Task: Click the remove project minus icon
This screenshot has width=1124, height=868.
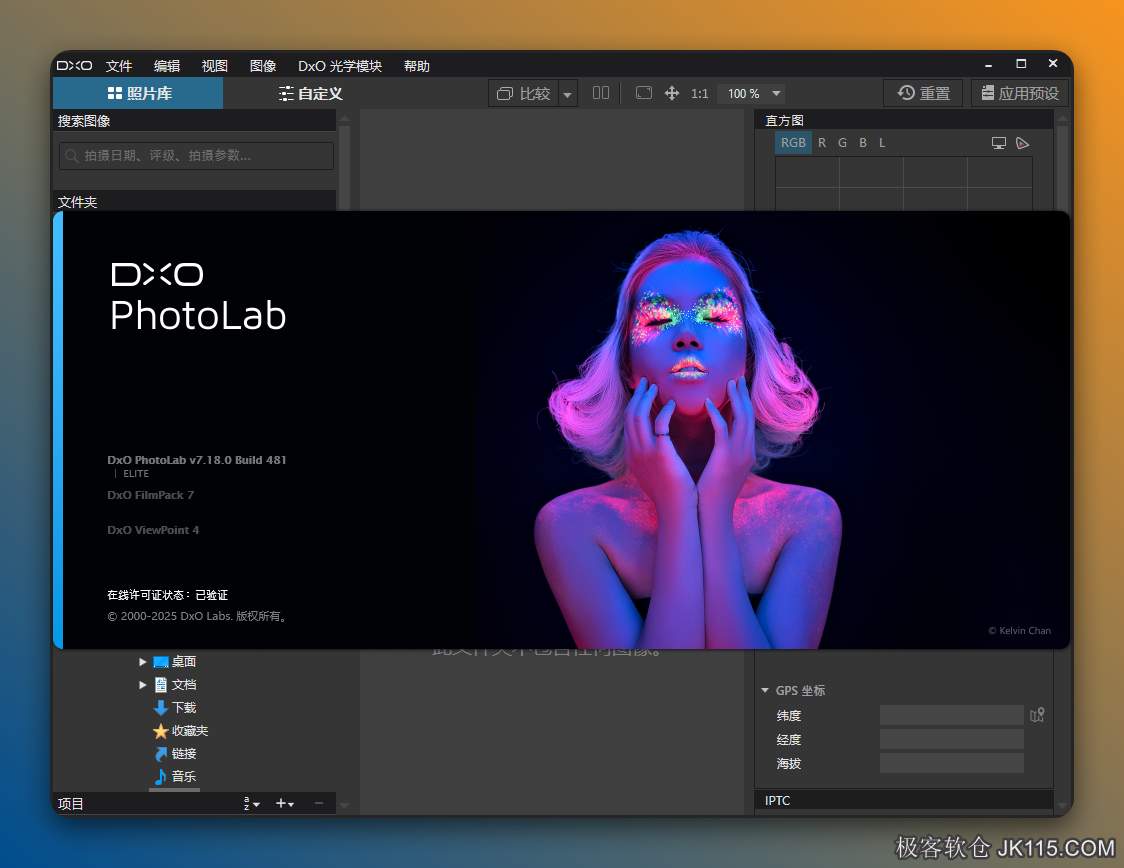Action: [319, 803]
